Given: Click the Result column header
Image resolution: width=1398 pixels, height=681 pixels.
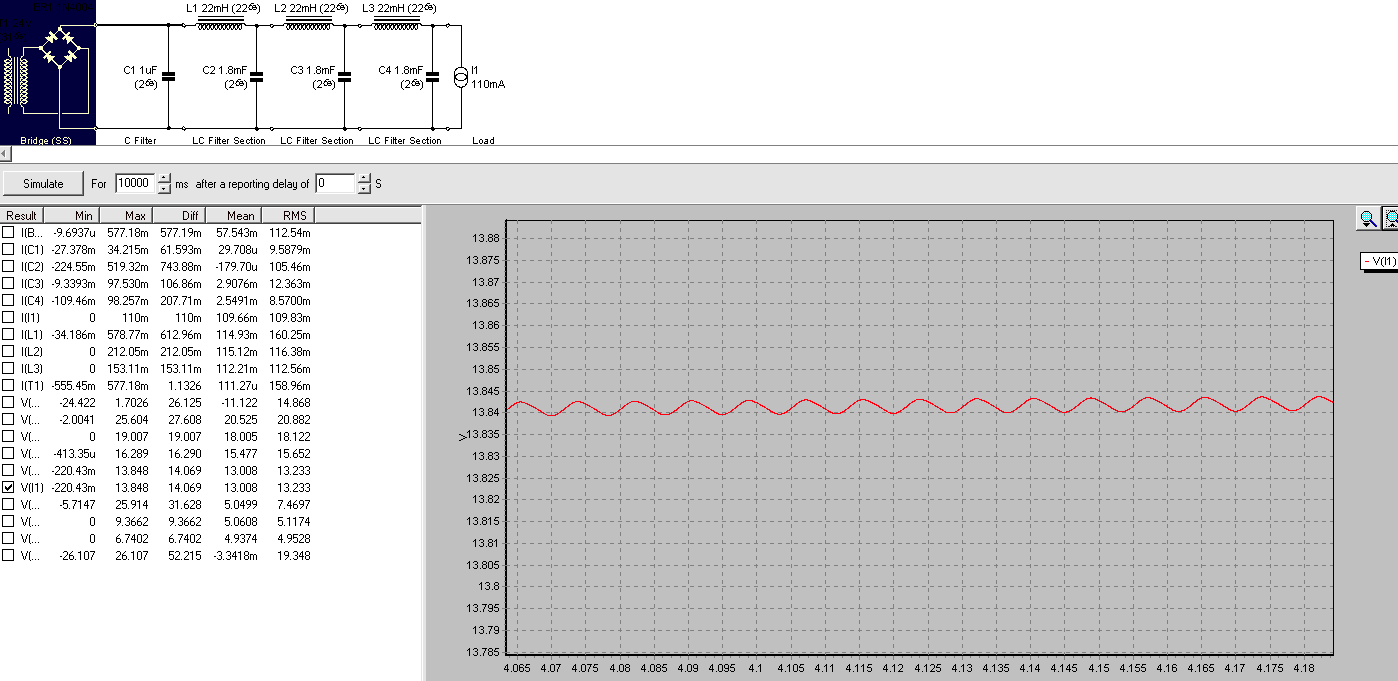Looking at the screenshot, I should (22, 215).
